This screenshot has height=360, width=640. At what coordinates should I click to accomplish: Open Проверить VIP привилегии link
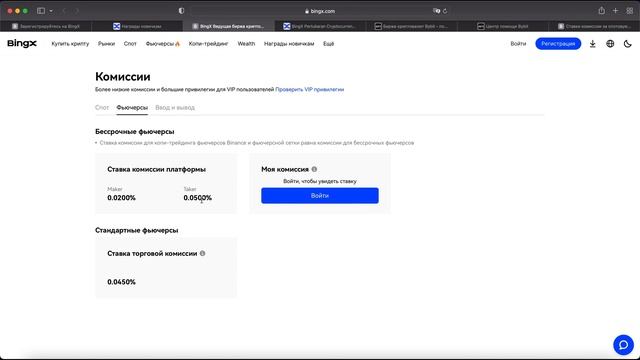click(x=309, y=89)
